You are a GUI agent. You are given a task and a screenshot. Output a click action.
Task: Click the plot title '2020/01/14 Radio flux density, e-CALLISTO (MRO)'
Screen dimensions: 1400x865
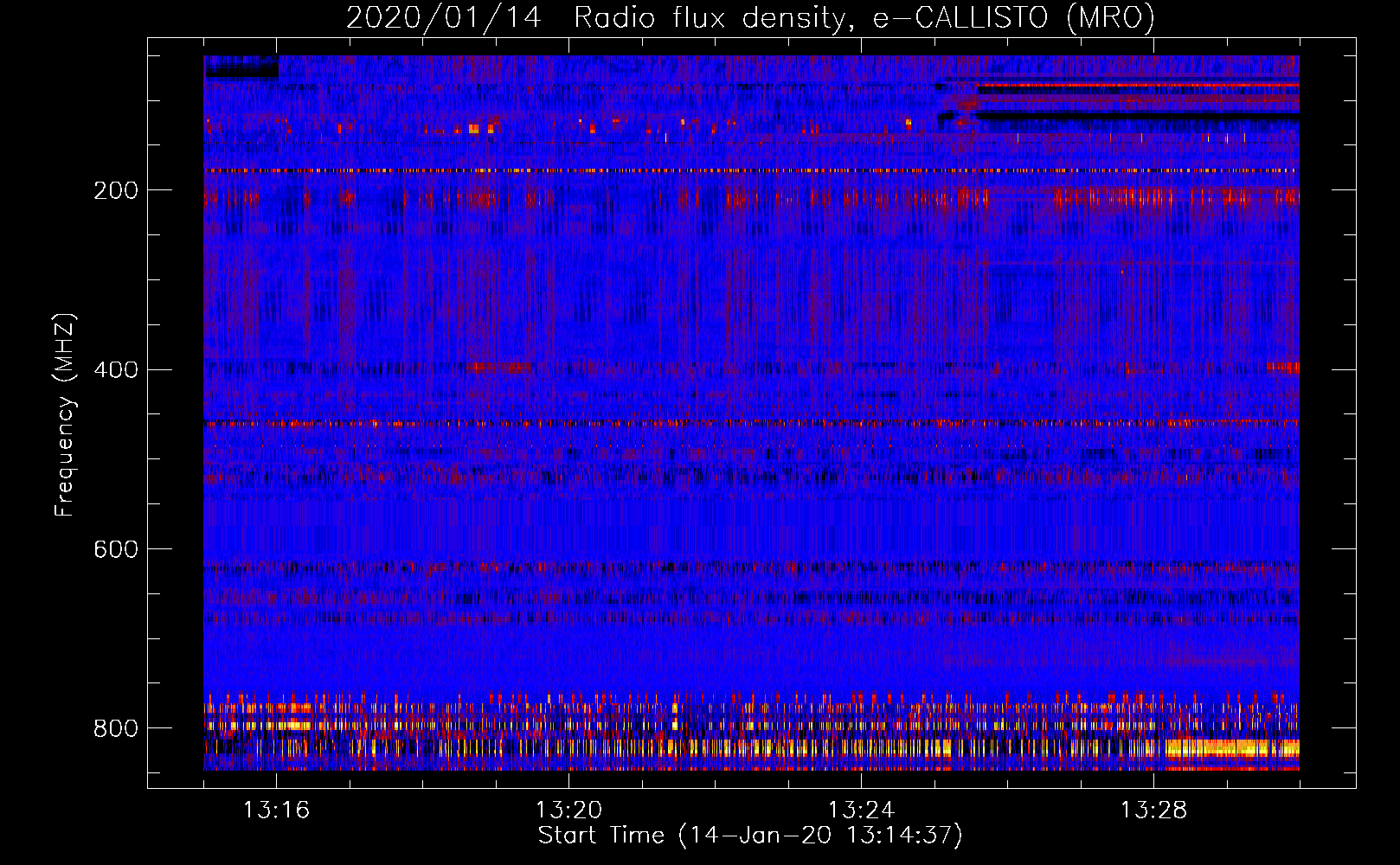pyautogui.click(x=750, y=17)
